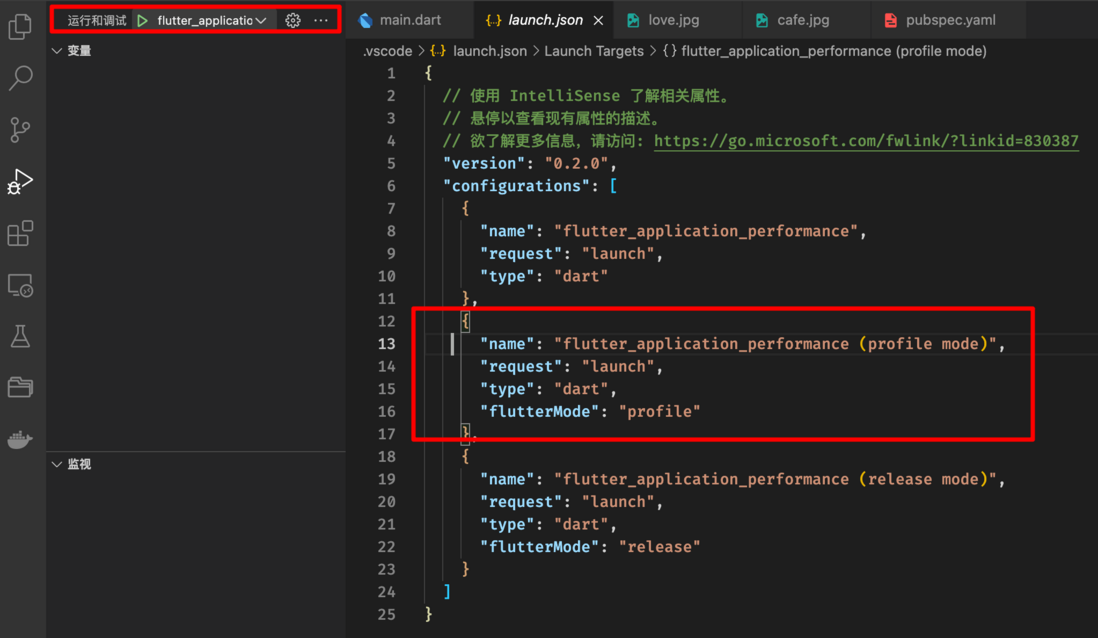The image size is (1098, 638).
Task: Click the Launch Targets breadcrumb
Action: click(594, 51)
